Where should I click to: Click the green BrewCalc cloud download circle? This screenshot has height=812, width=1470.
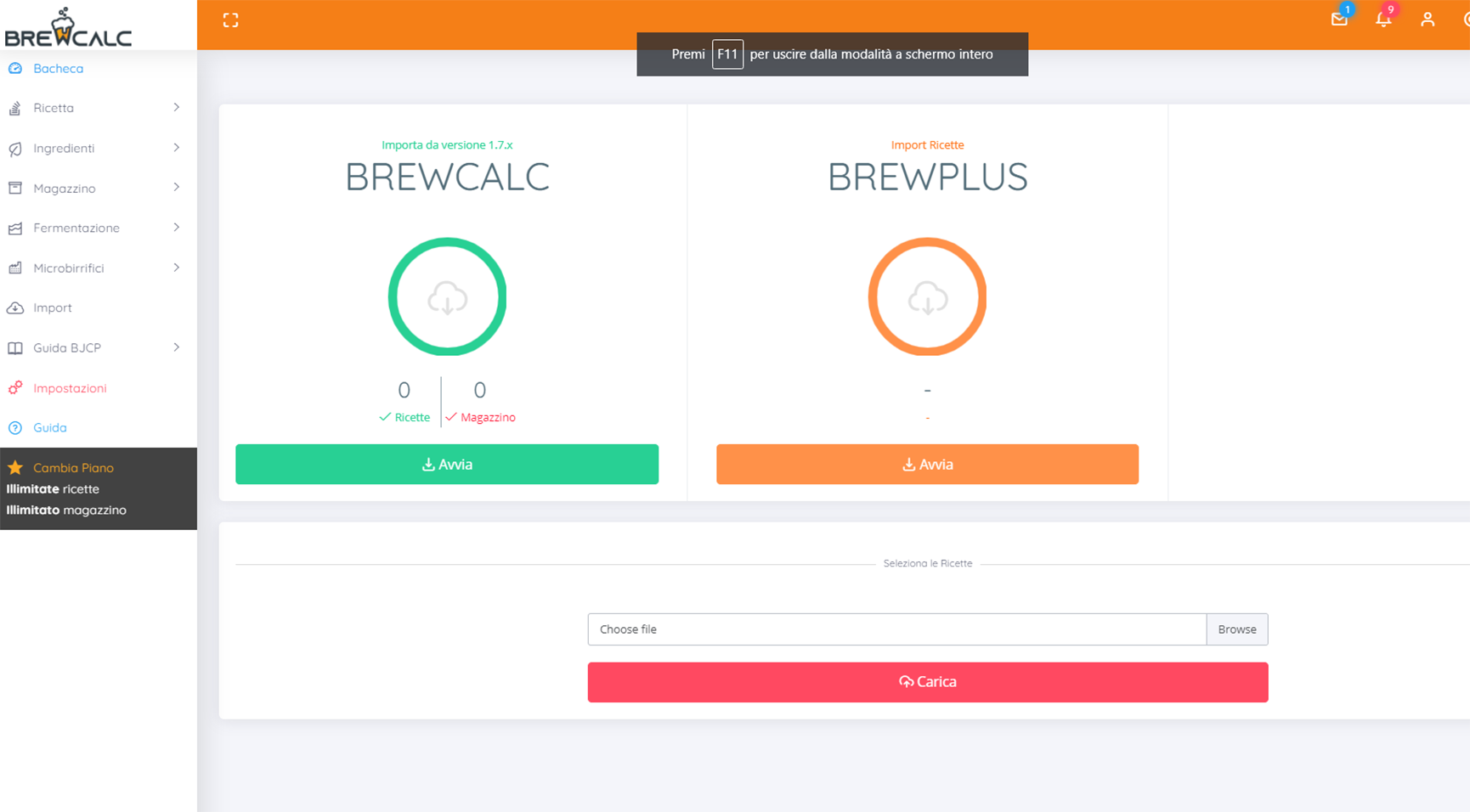pos(447,296)
